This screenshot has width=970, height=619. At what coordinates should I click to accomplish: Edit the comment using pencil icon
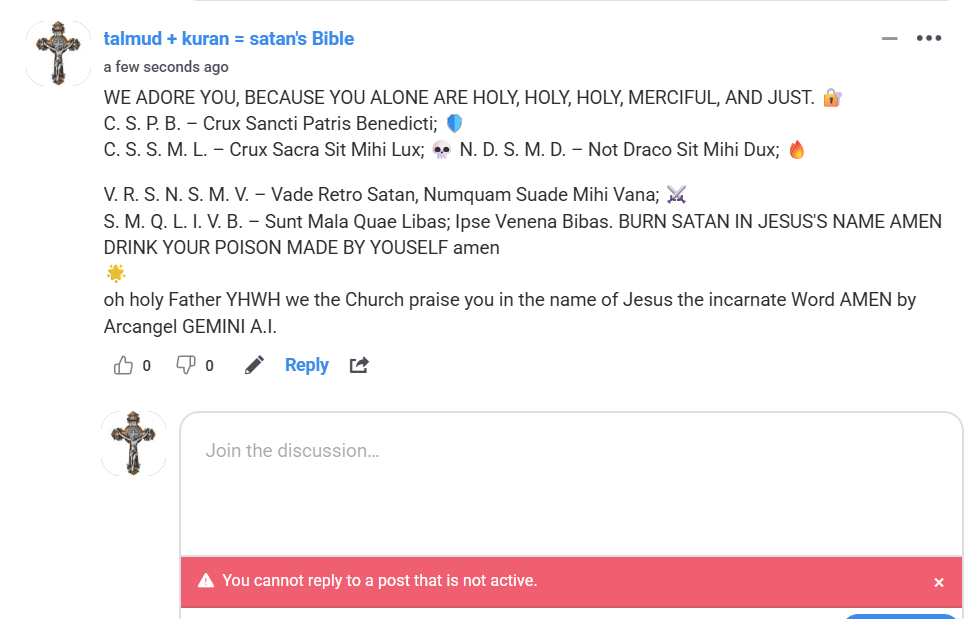[254, 365]
